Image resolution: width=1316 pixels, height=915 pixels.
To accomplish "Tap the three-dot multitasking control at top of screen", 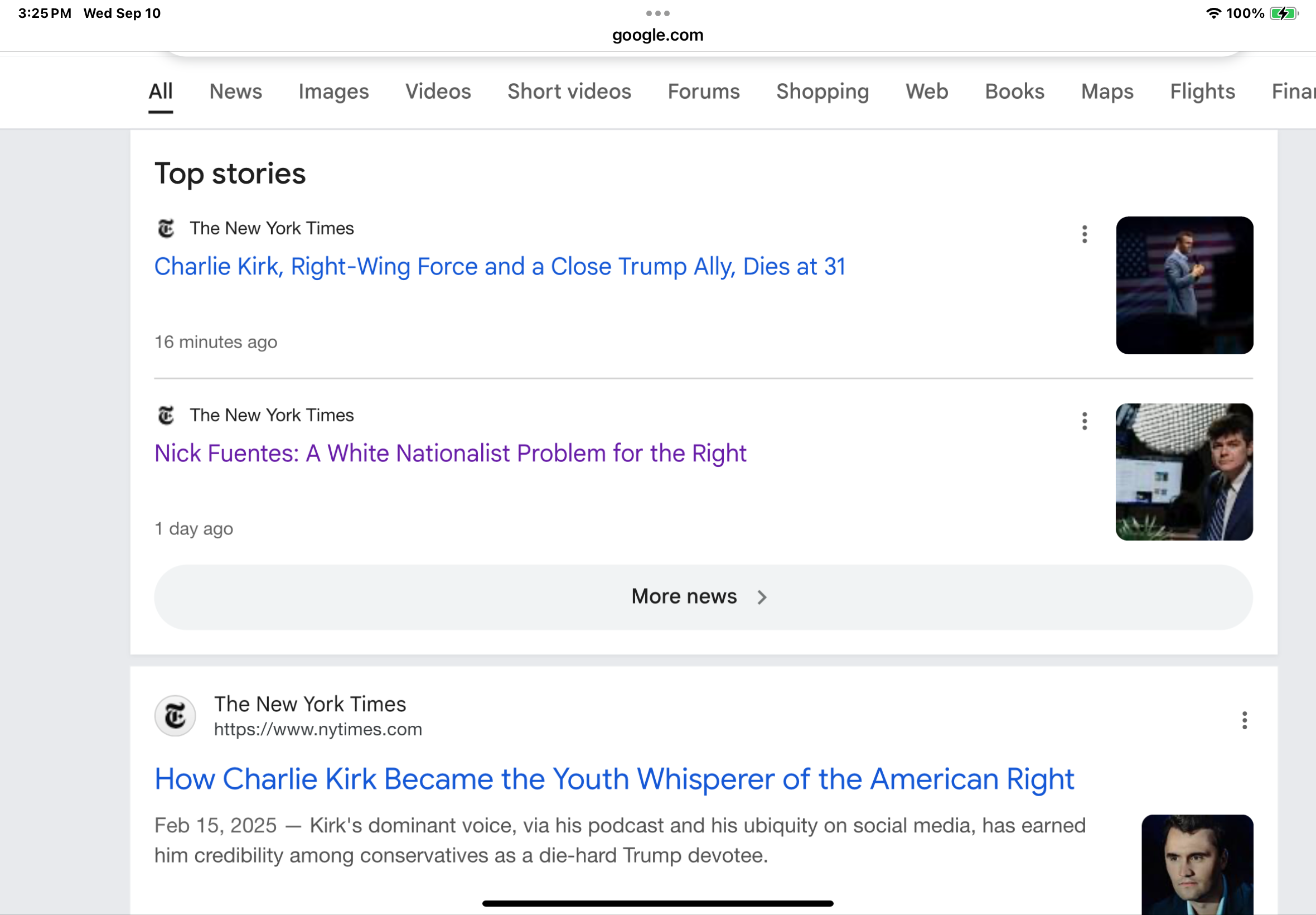I will pyautogui.click(x=657, y=13).
